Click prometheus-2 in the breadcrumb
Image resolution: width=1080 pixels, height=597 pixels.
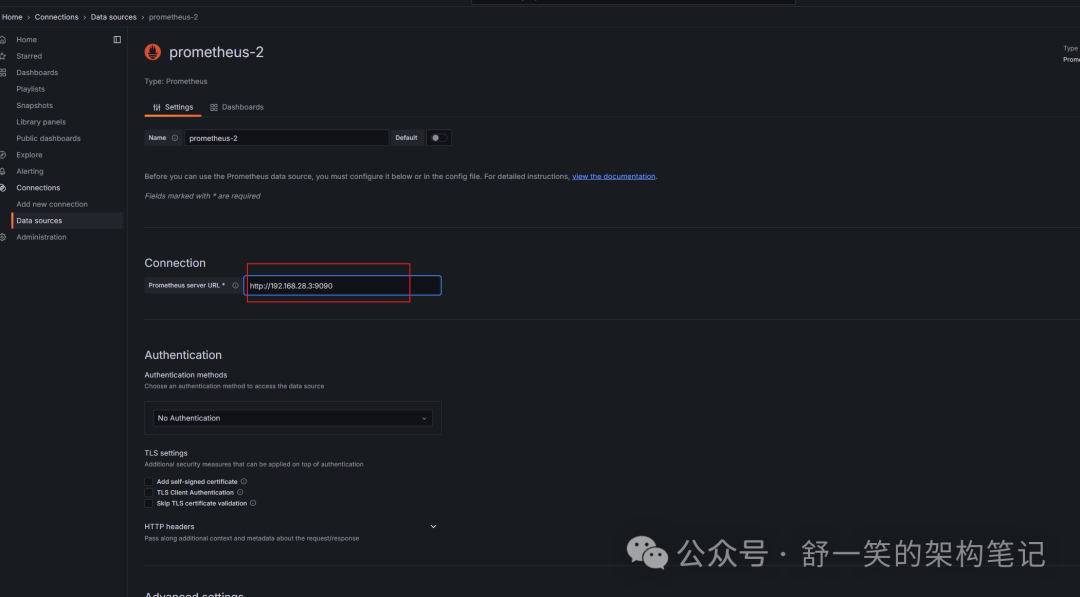coord(174,17)
